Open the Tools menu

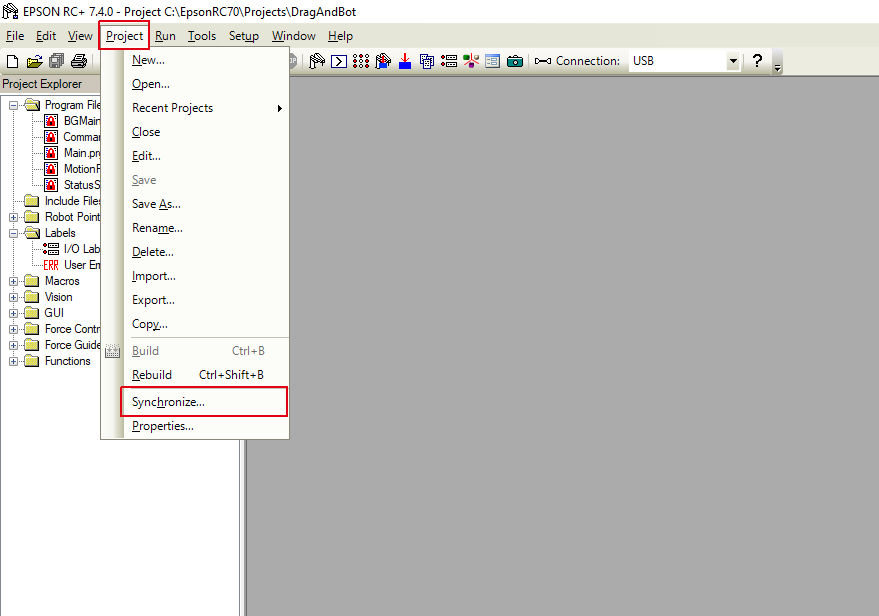(202, 36)
